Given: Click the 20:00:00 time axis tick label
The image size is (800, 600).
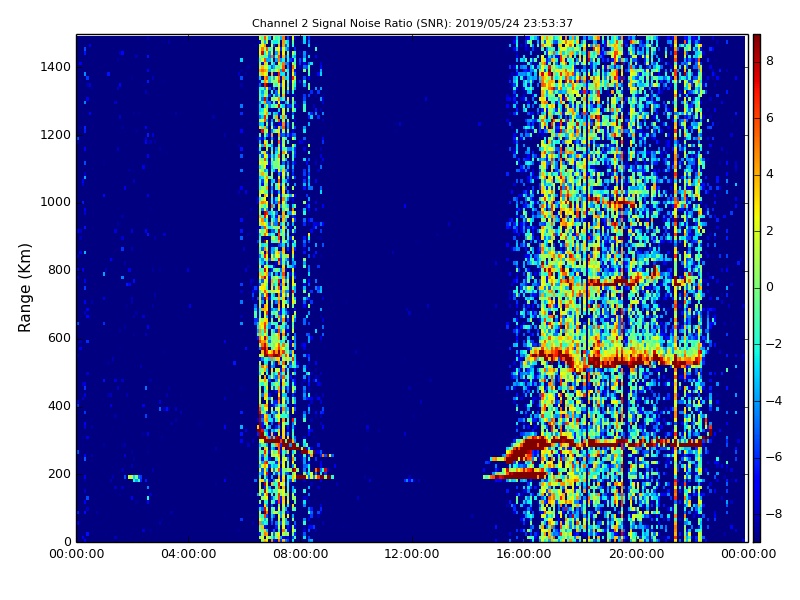Looking at the screenshot, I should tap(636, 554).
